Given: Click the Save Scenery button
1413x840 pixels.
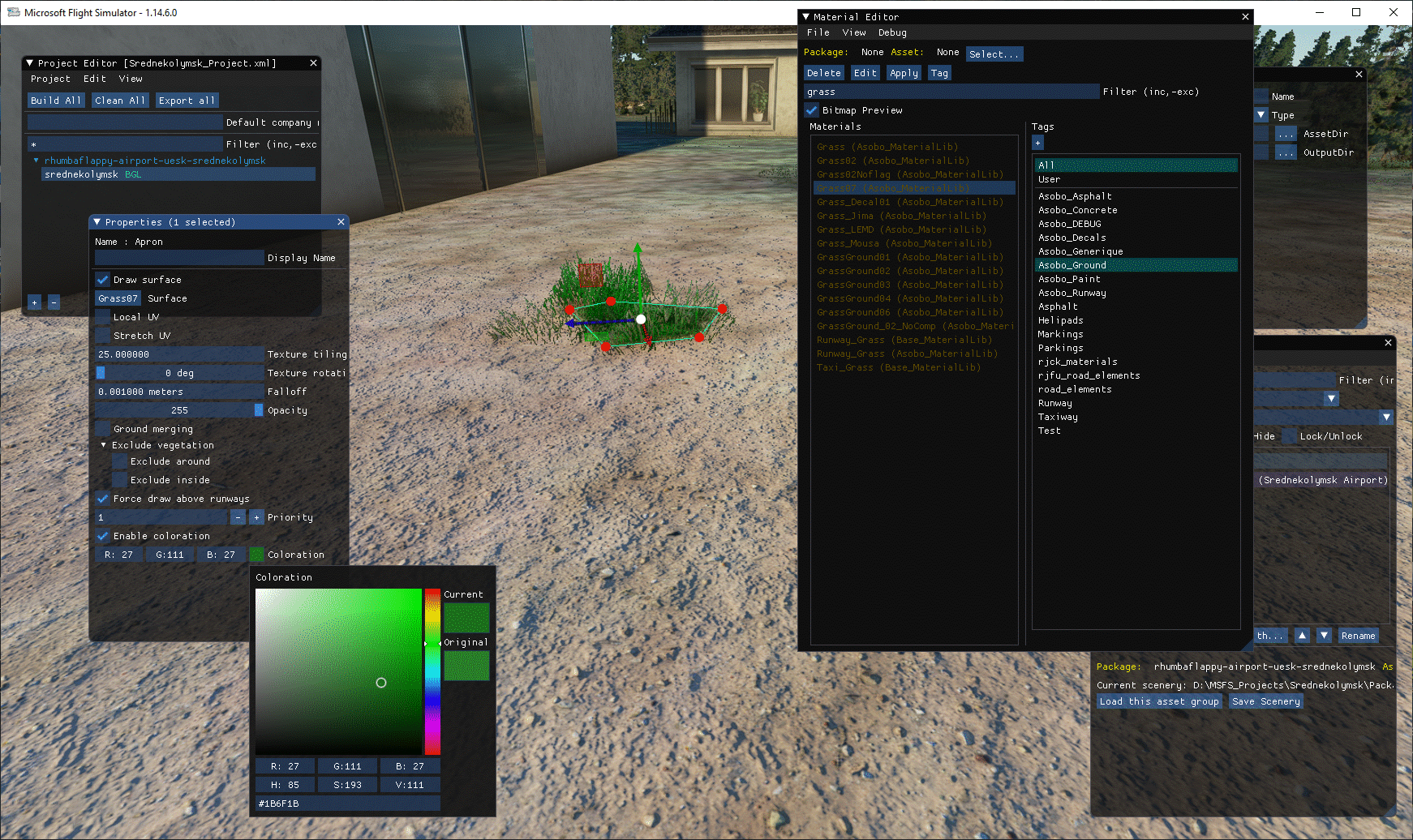Looking at the screenshot, I should (x=1266, y=701).
